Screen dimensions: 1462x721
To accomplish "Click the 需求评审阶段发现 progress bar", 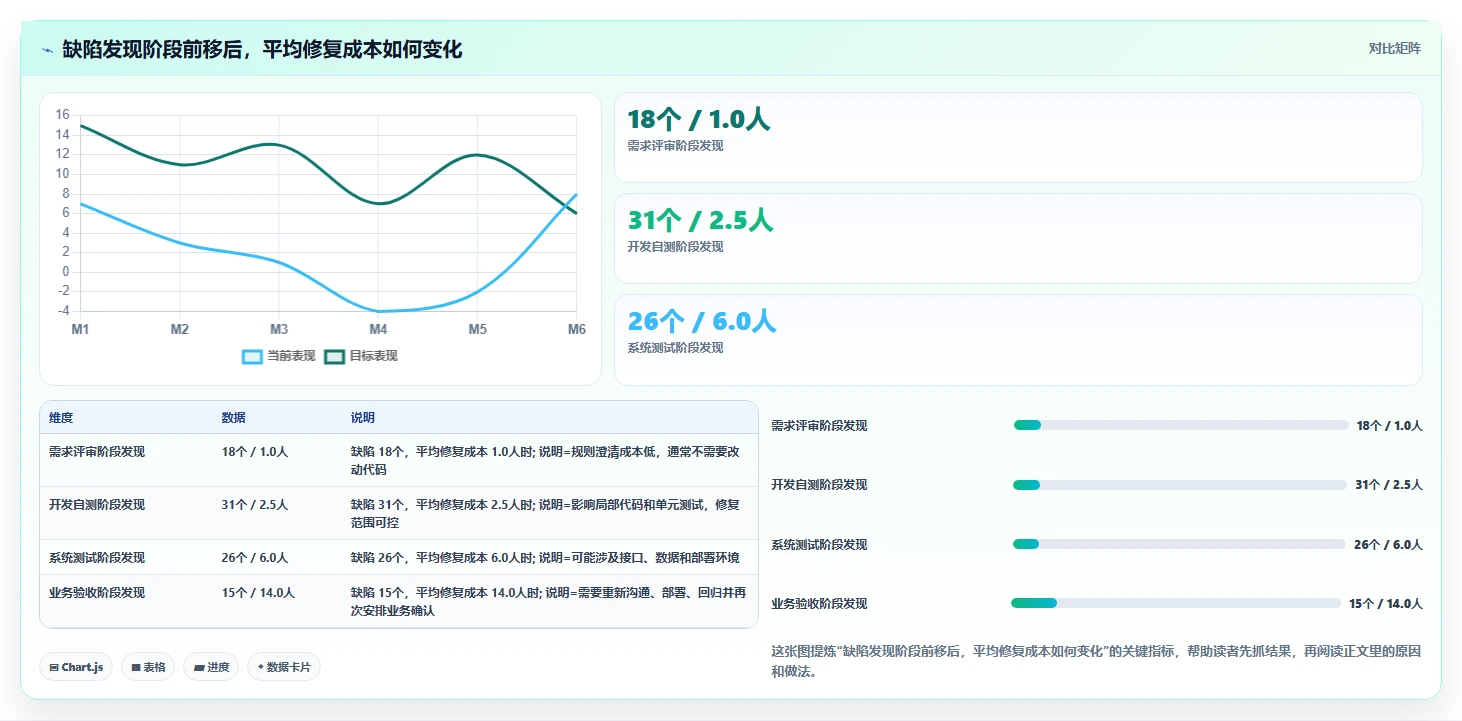I will click(x=1181, y=425).
